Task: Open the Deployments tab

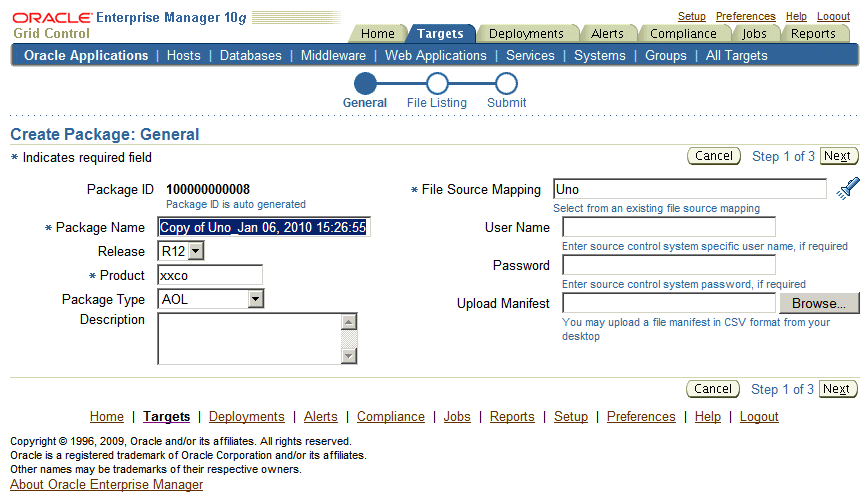Action: (x=526, y=34)
